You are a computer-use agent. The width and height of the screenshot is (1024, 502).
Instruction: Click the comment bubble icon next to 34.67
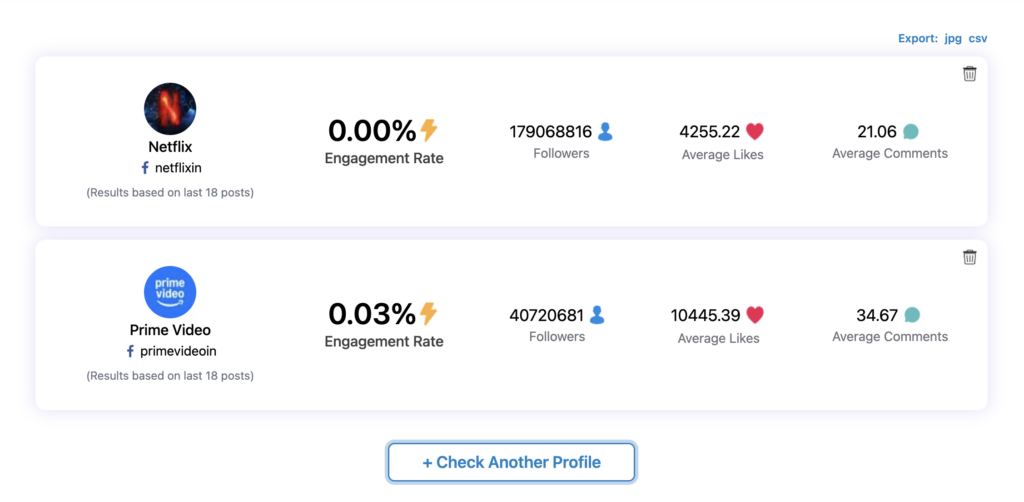[x=911, y=315]
